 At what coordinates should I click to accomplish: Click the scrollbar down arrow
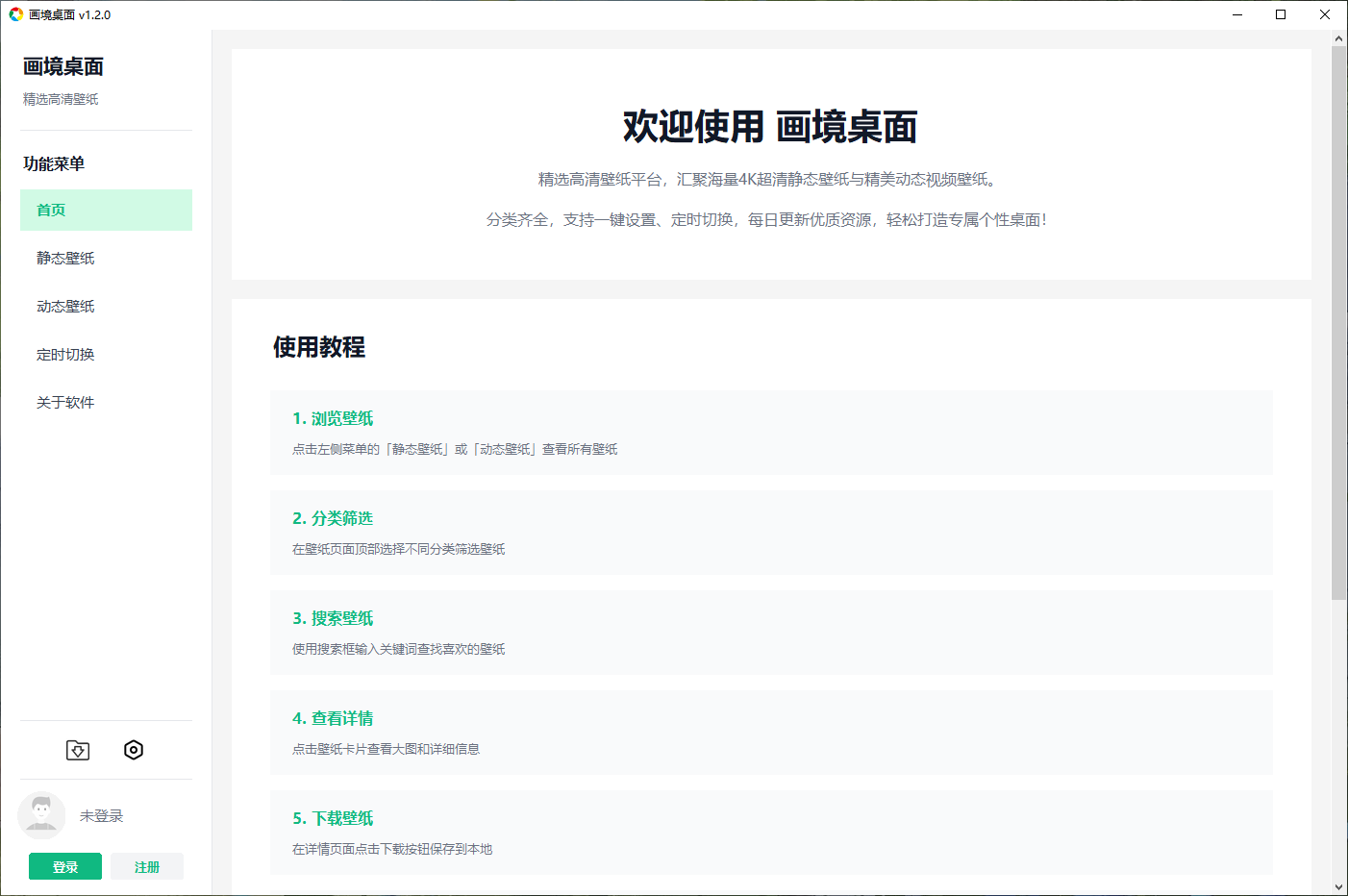pos(1338,886)
